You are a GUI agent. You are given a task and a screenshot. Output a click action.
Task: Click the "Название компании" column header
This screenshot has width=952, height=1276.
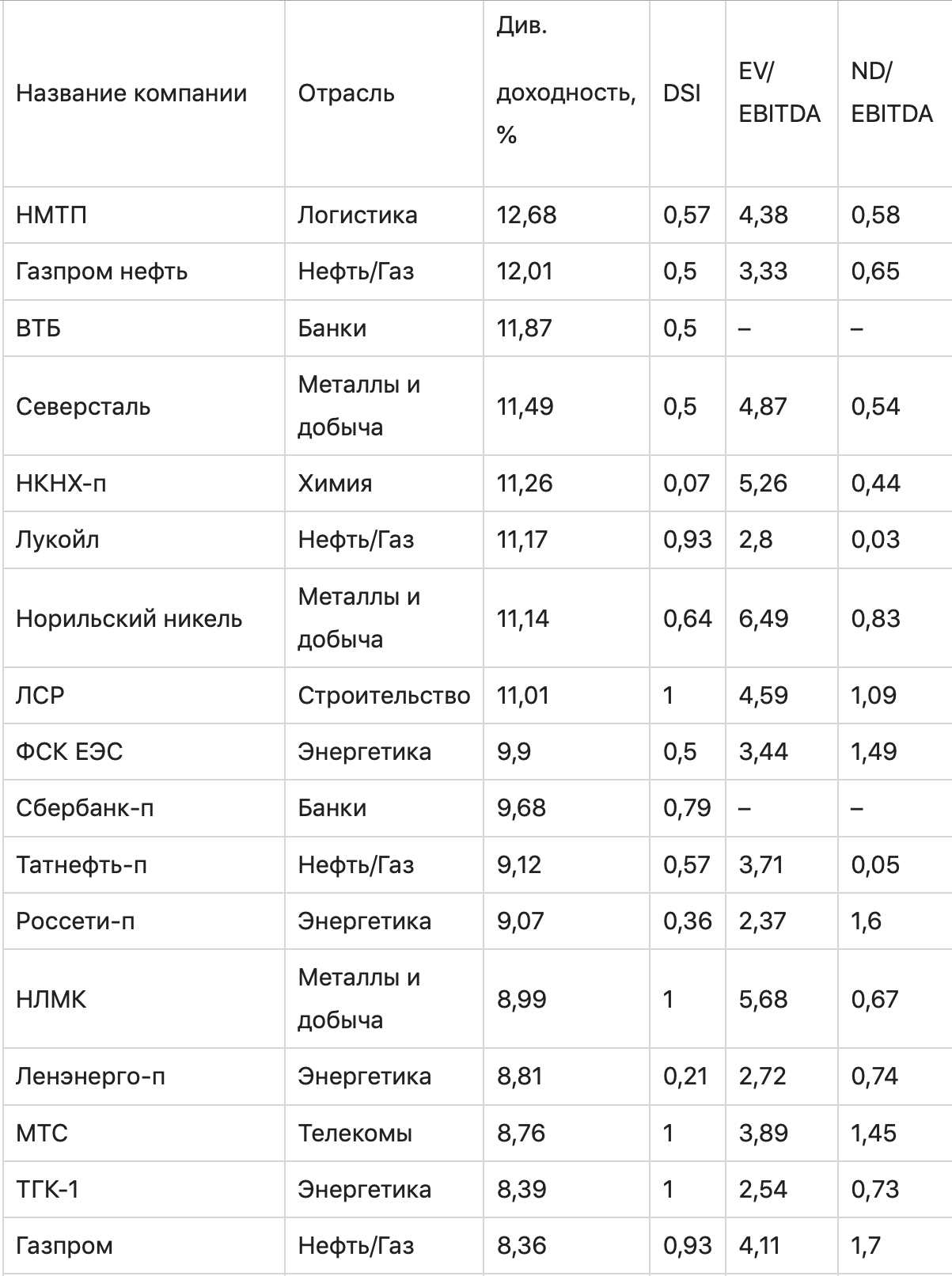point(131,93)
